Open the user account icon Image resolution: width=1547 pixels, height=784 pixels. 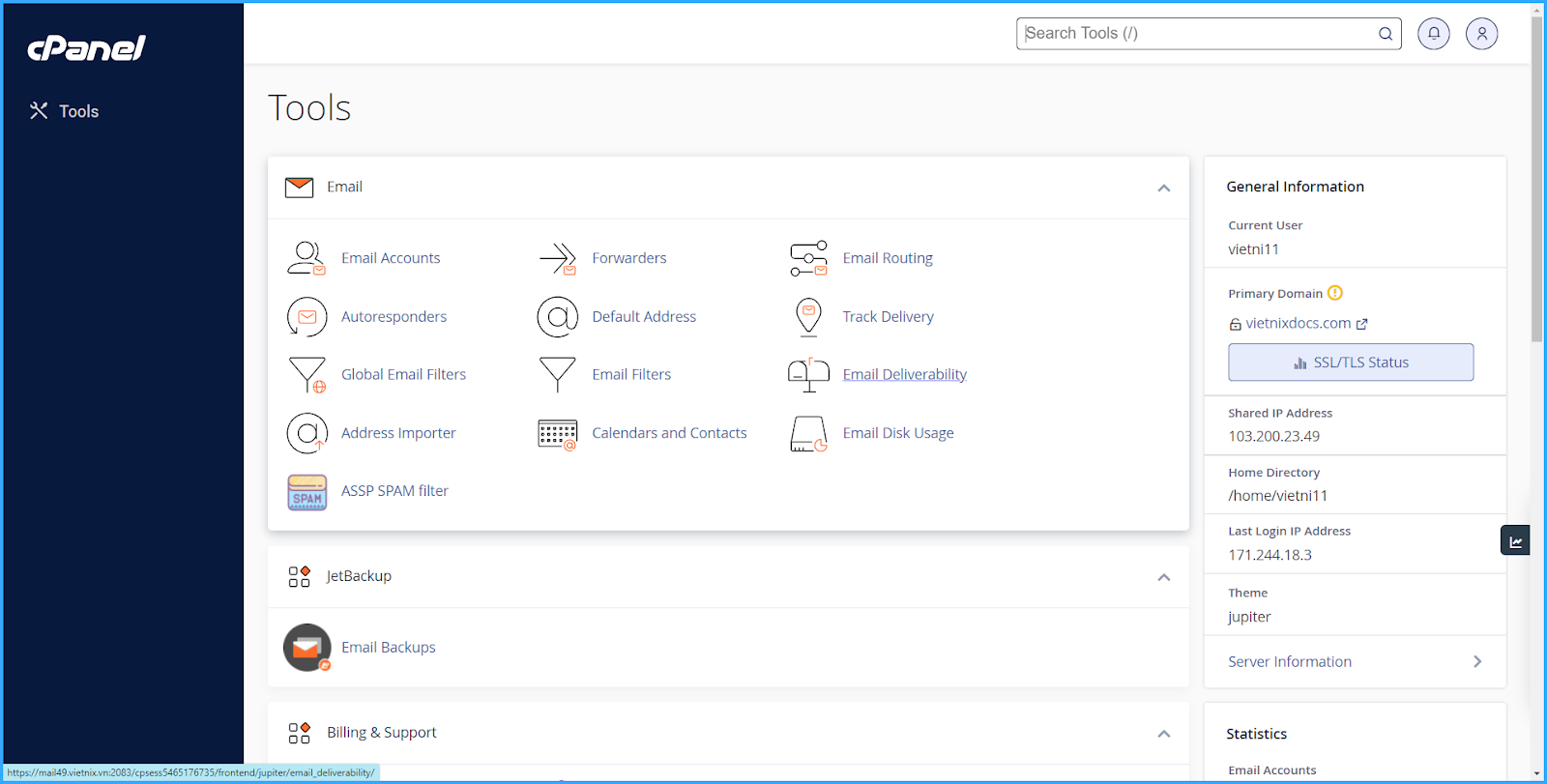click(x=1481, y=34)
